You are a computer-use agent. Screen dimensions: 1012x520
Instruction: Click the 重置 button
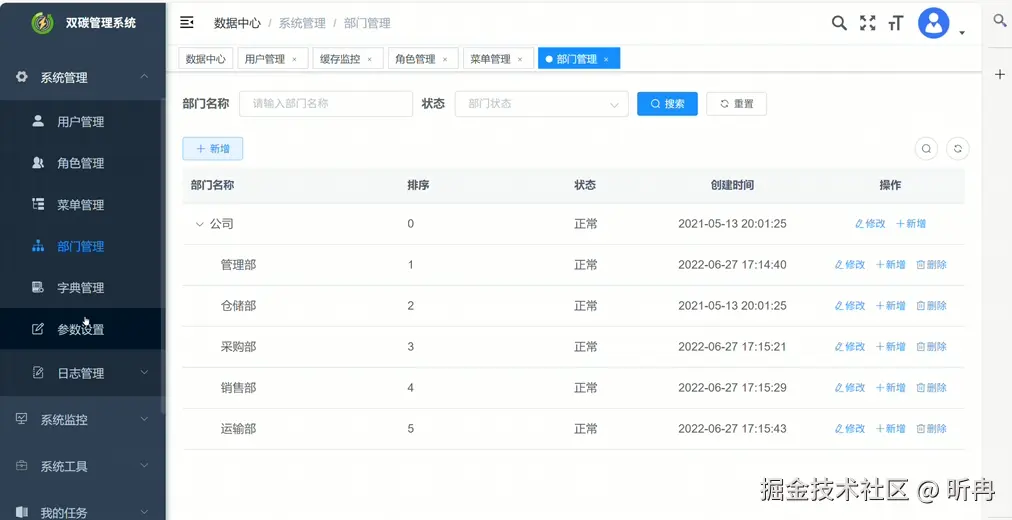[736, 103]
